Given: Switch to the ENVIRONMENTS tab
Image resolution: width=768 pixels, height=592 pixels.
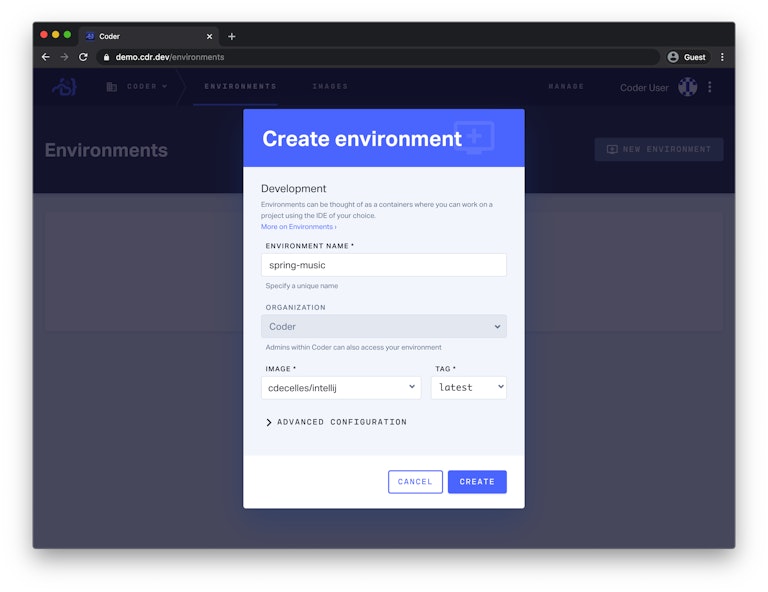Looking at the screenshot, I should tap(240, 86).
